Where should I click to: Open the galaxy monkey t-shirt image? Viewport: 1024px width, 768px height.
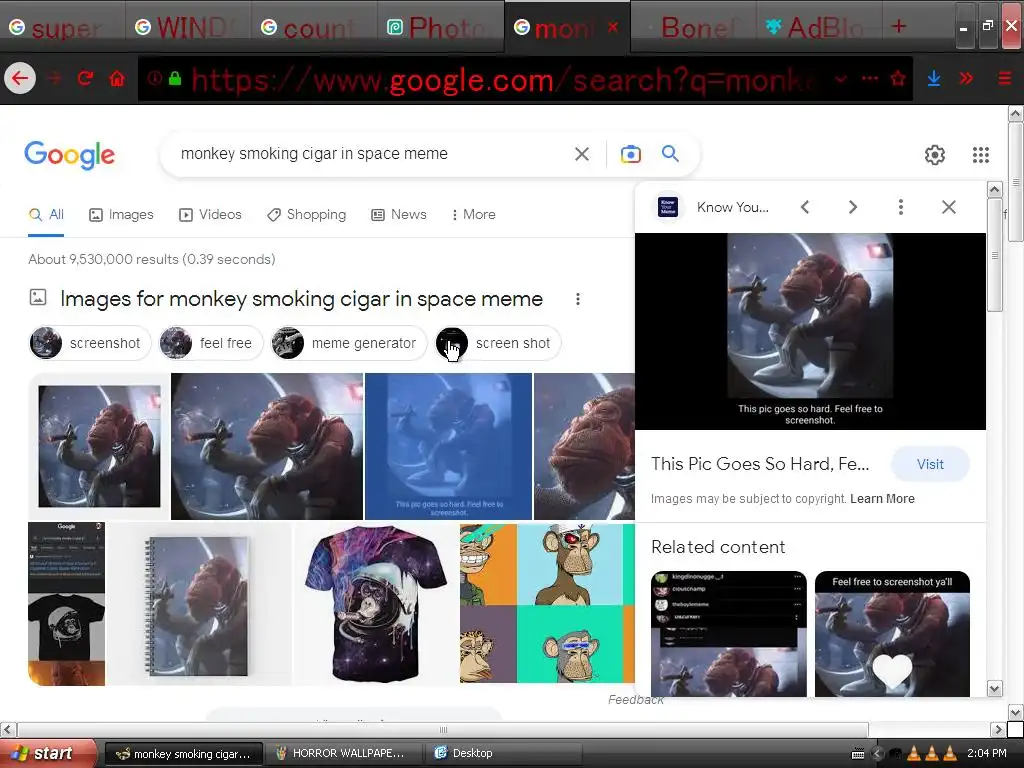tap(376, 603)
